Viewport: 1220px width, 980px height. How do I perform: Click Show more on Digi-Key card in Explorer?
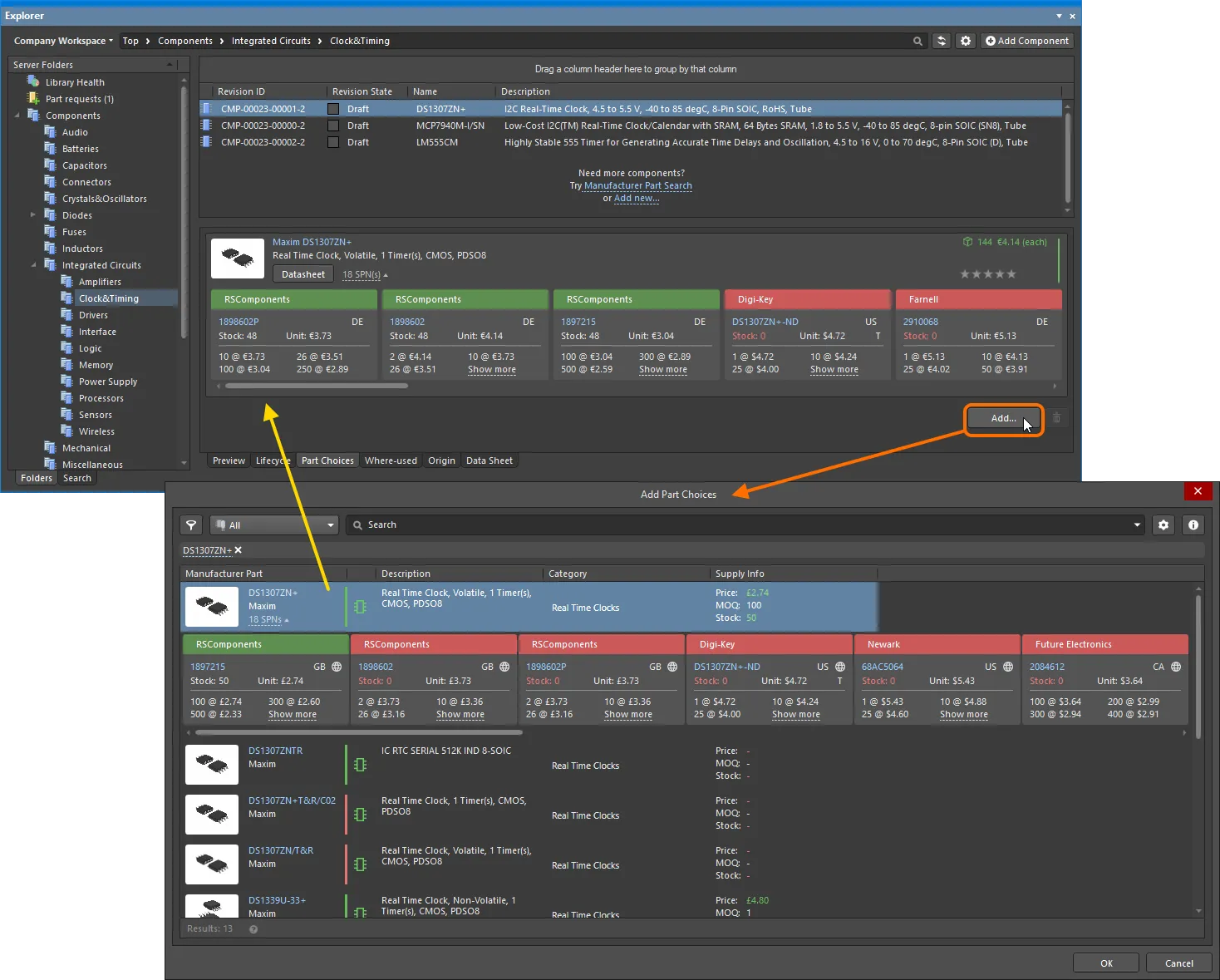coord(834,369)
